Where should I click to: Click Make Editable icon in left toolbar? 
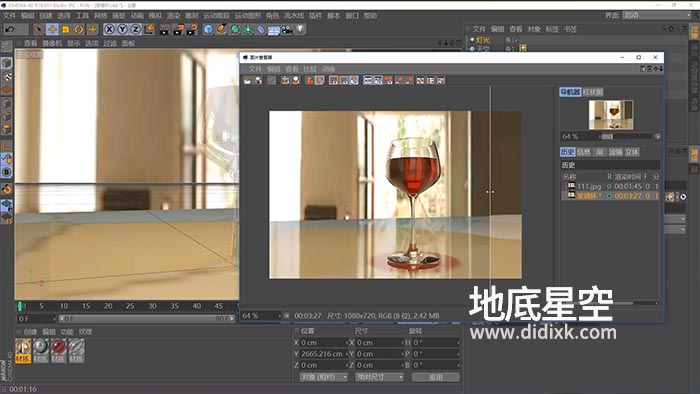point(7,46)
